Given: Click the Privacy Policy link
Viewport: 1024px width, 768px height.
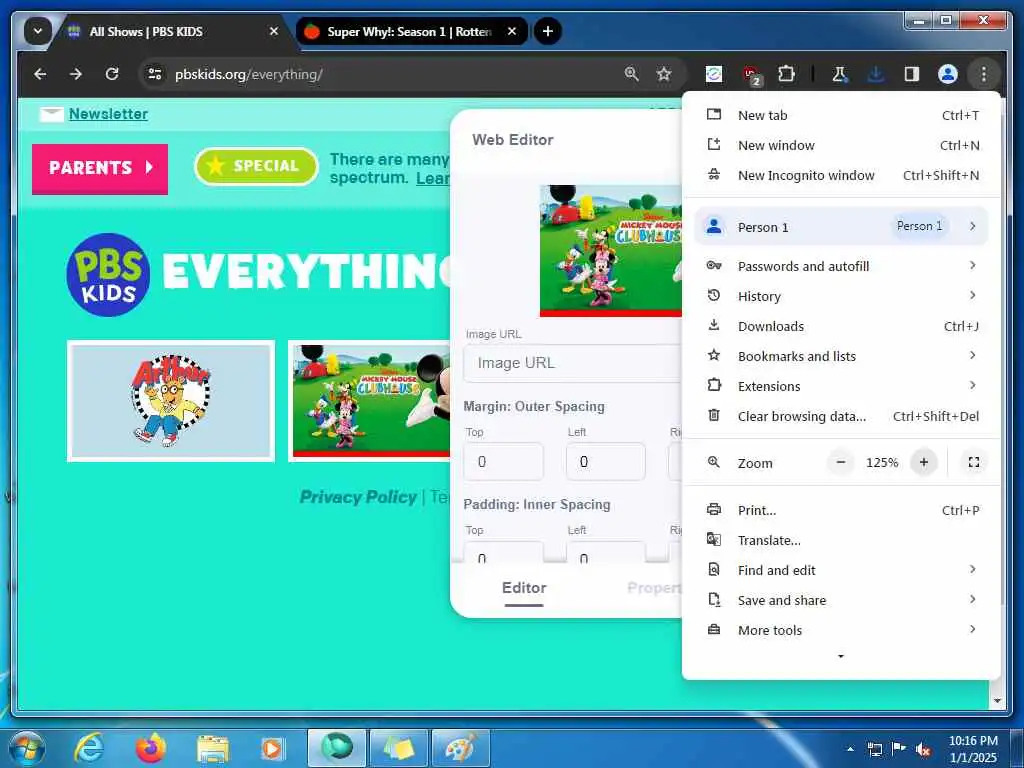Looking at the screenshot, I should pyautogui.click(x=357, y=497).
